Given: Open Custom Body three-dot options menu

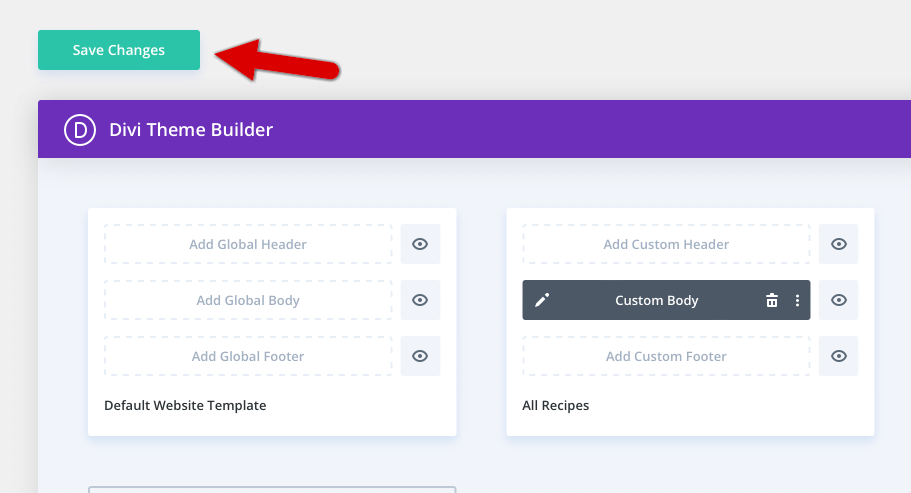Looking at the screenshot, I should point(797,300).
